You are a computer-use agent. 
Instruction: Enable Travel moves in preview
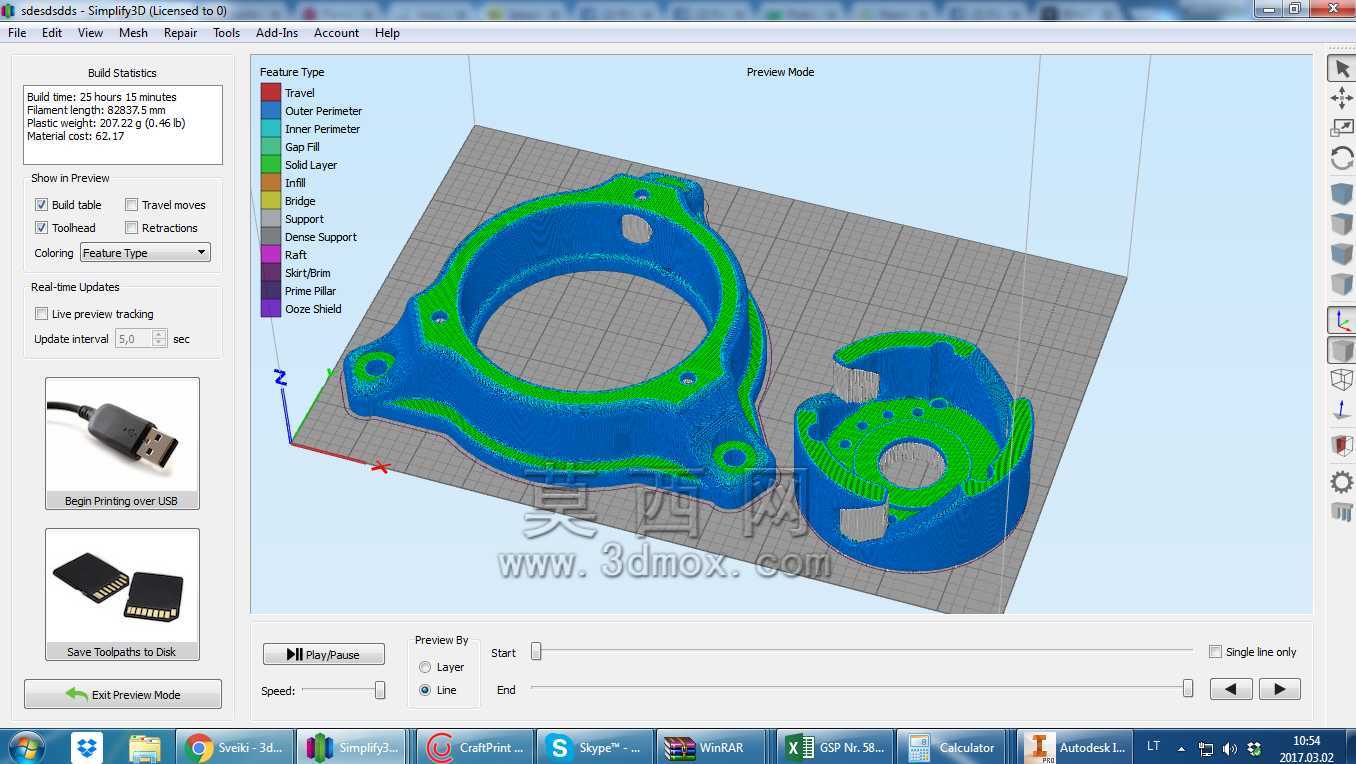pos(131,205)
